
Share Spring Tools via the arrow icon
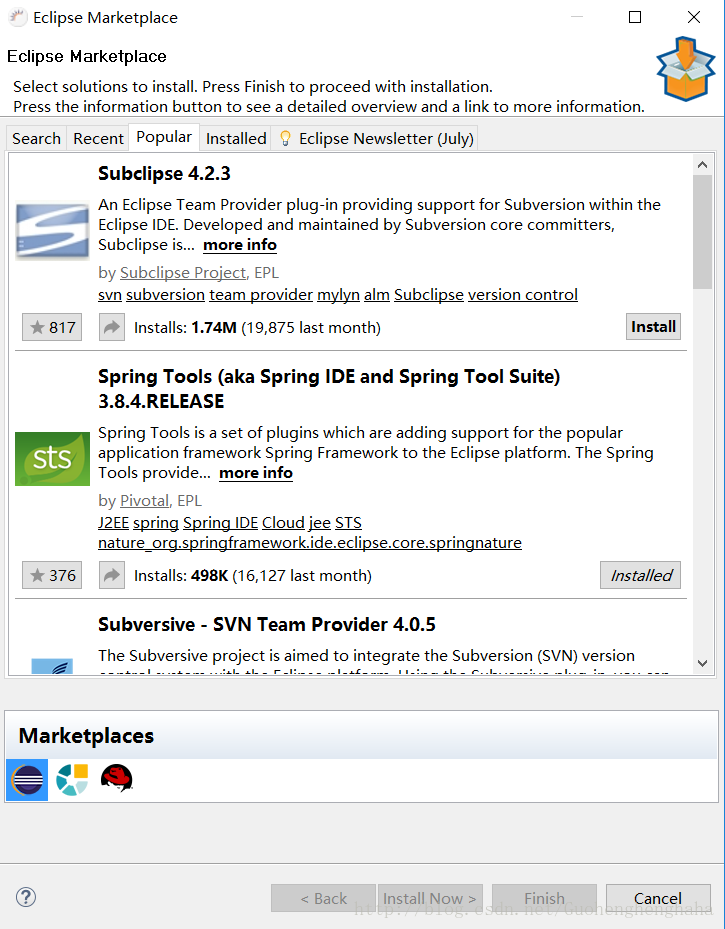click(x=112, y=575)
